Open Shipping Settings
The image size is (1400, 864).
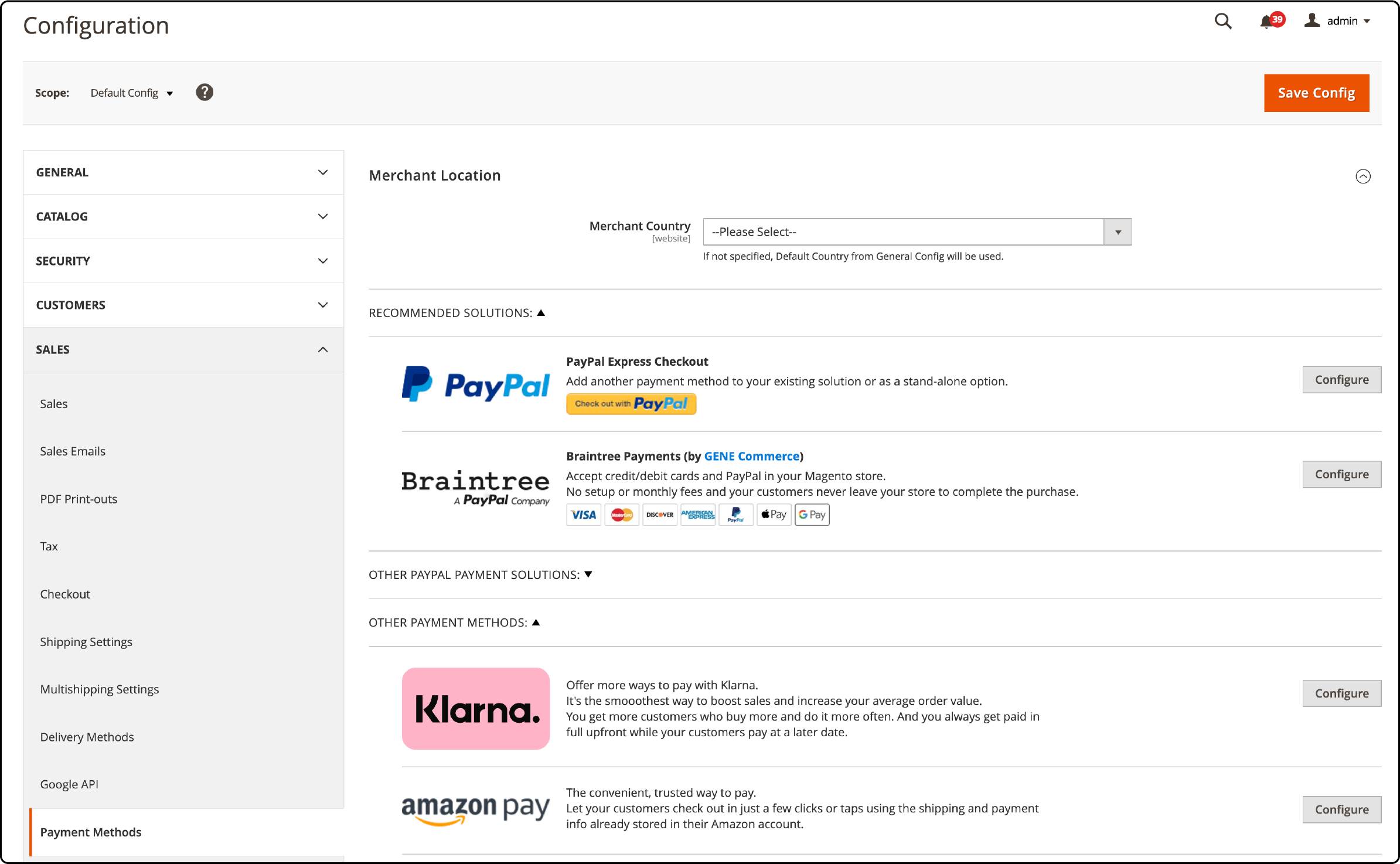click(86, 642)
